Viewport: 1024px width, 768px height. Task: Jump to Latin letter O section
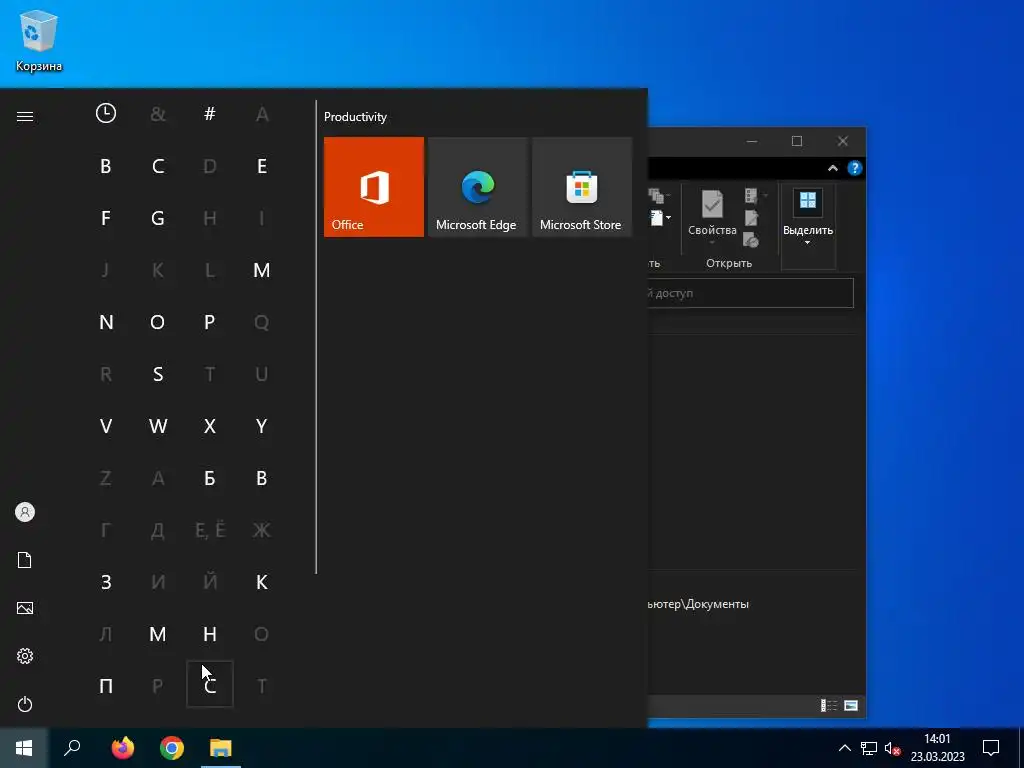point(157,322)
